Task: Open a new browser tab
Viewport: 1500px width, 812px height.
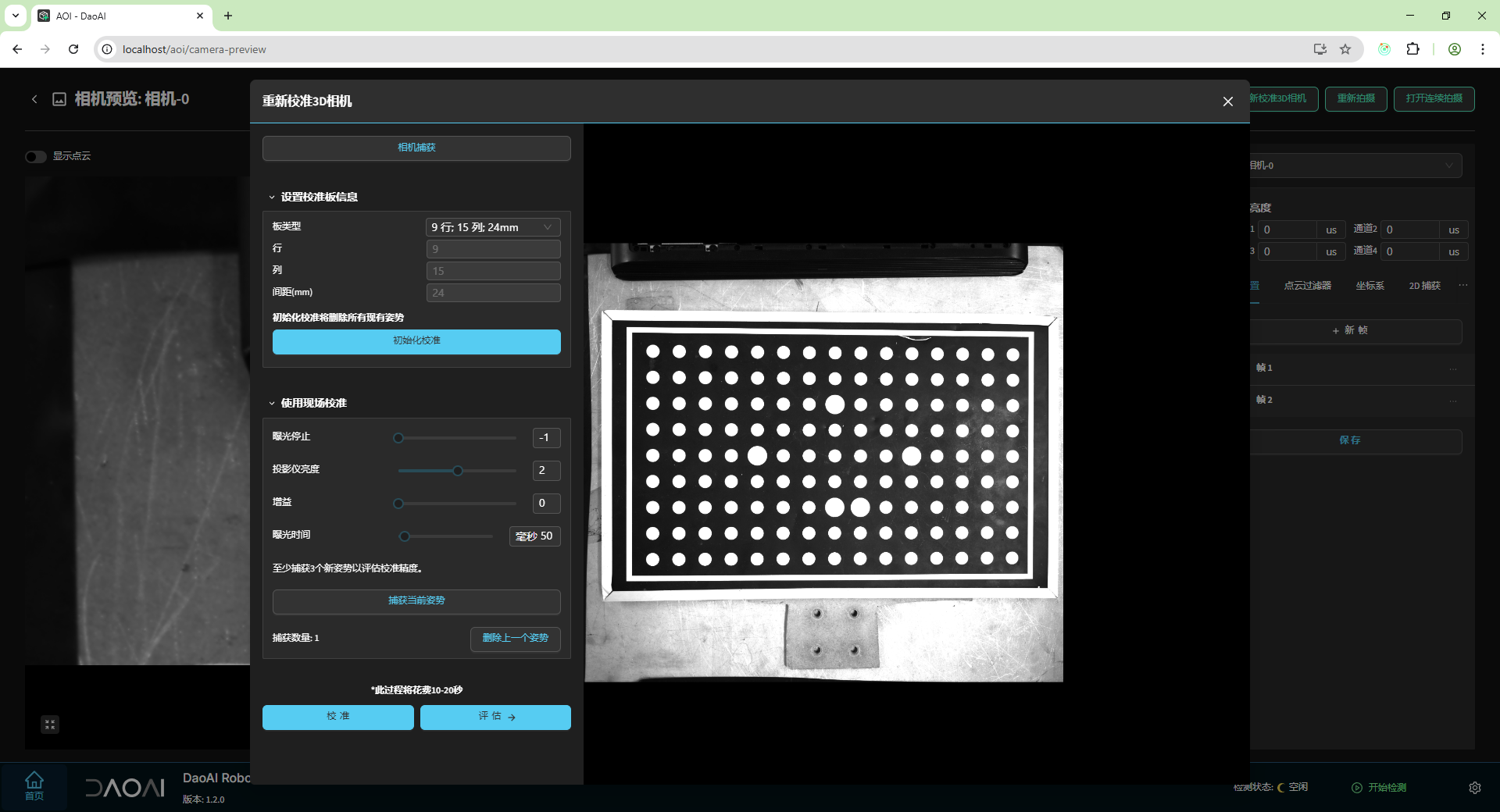Action: pos(228,16)
